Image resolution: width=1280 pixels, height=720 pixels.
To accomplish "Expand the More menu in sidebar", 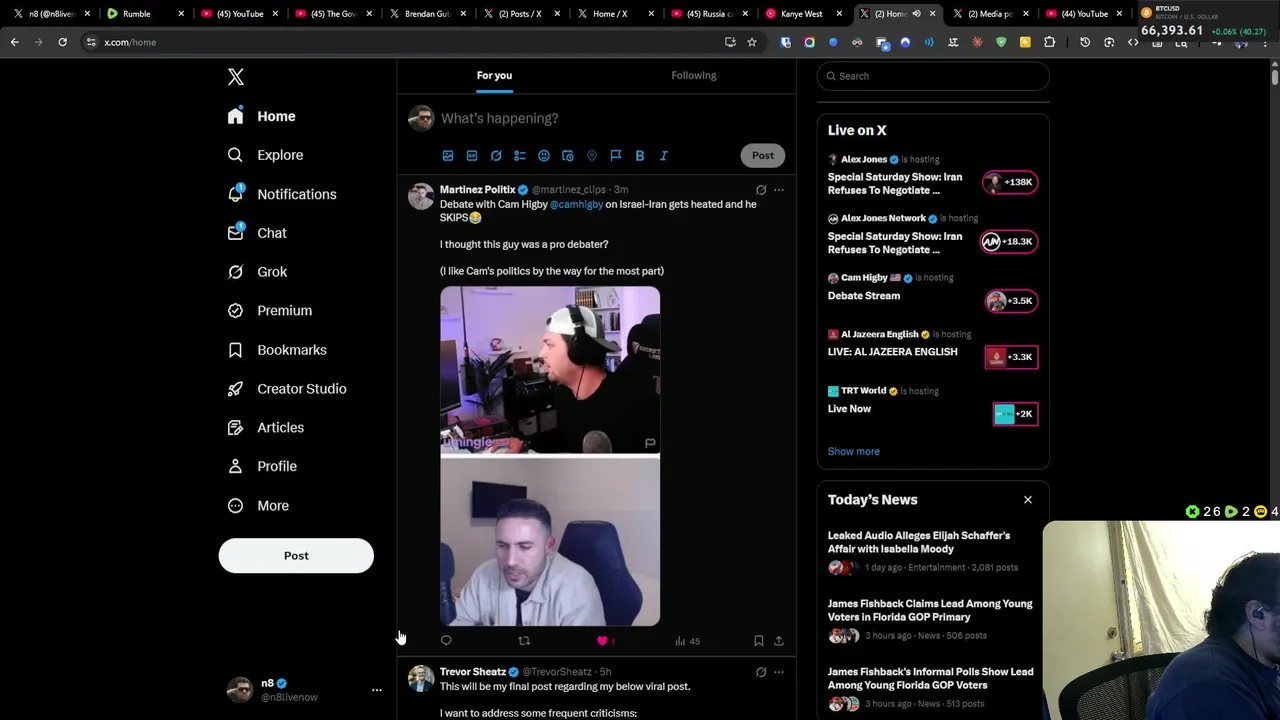I will pyautogui.click(x=258, y=506).
